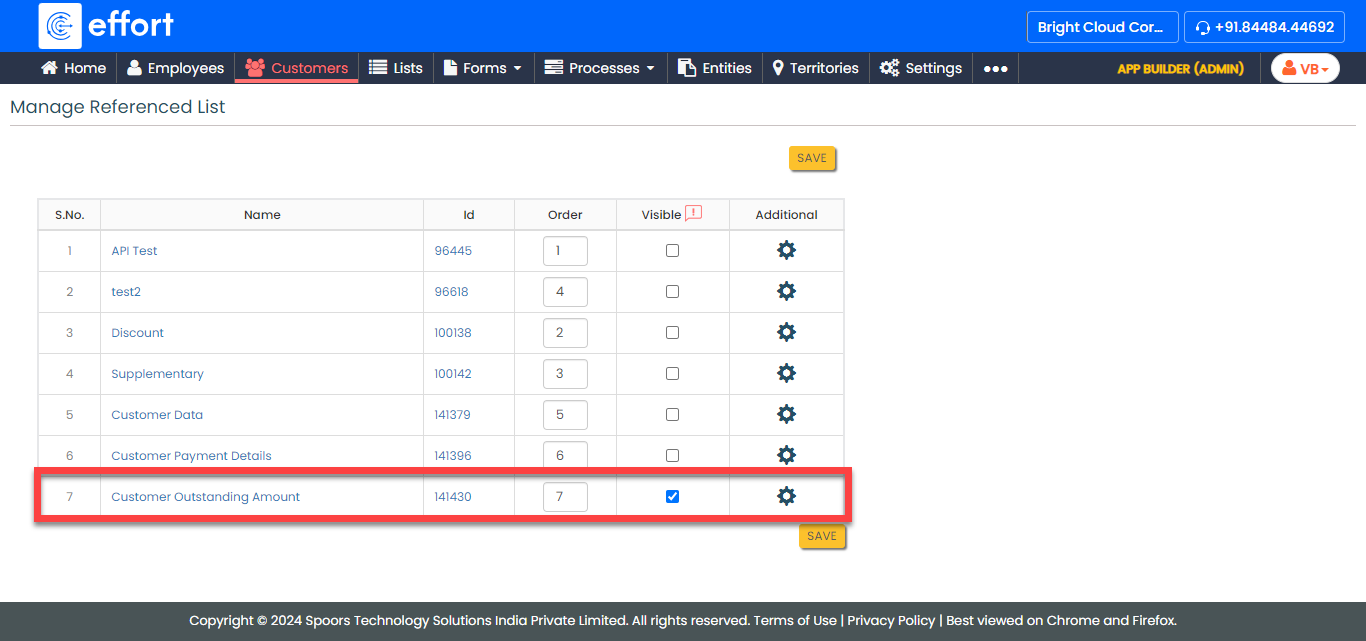The image size is (1366, 641).
Task: Open the VB user profile dropdown
Action: [x=1304, y=68]
